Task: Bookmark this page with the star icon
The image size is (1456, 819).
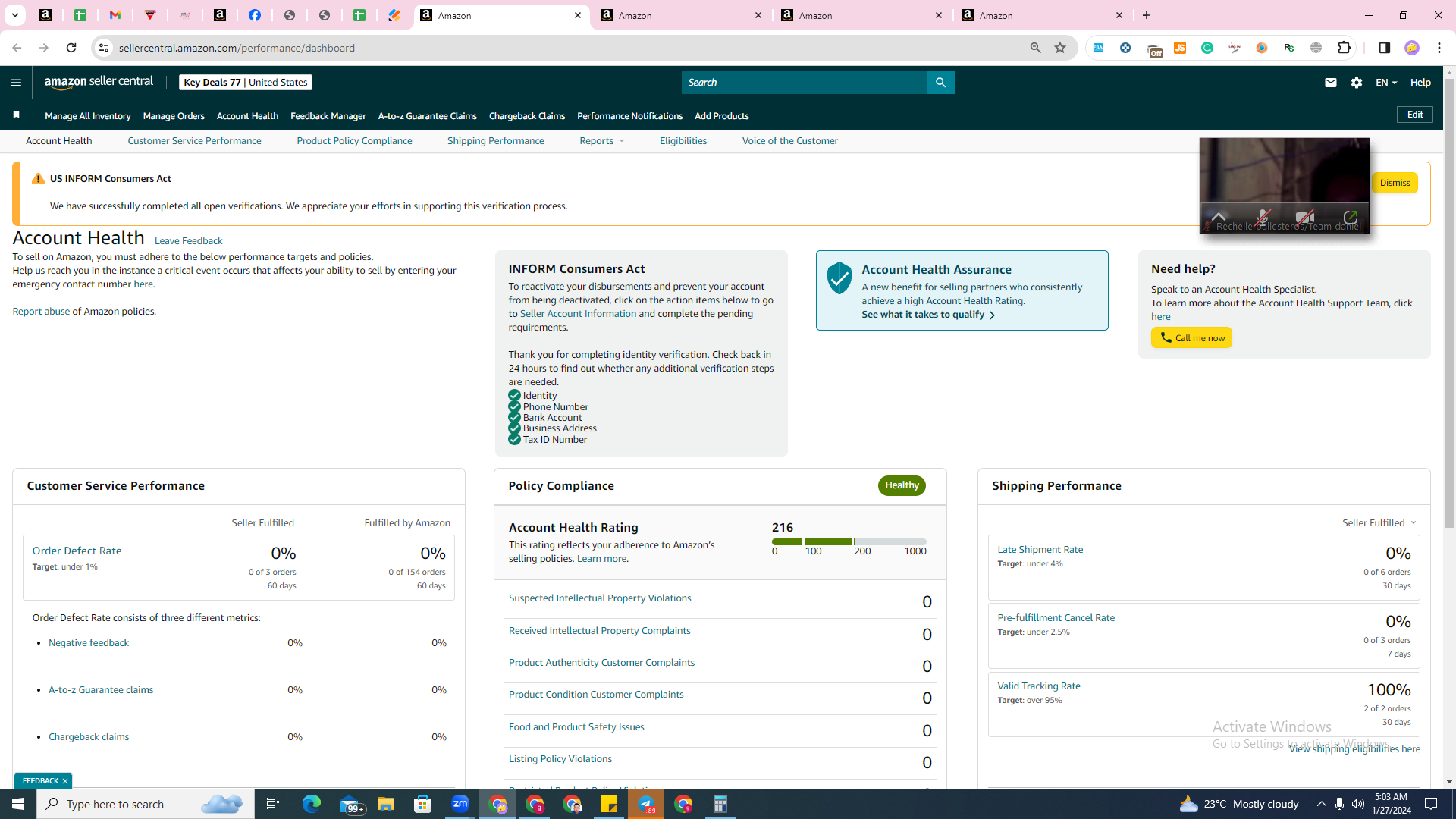Action: (x=1060, y=48)
